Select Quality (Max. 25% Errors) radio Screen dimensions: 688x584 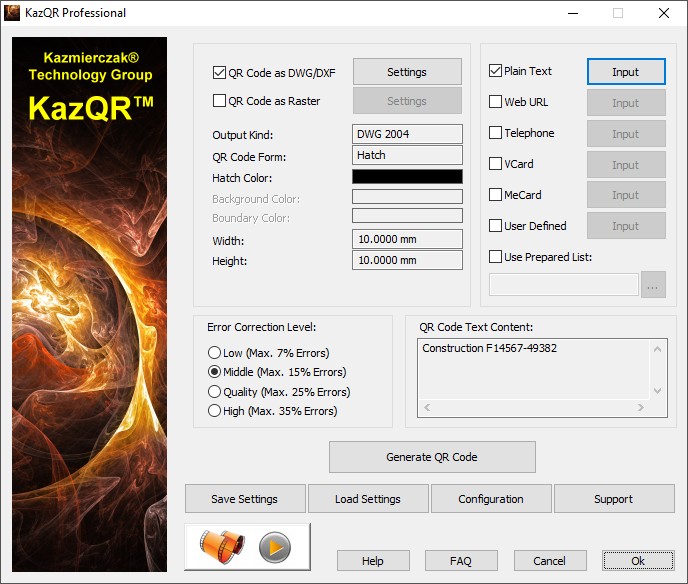pos(214,391)
